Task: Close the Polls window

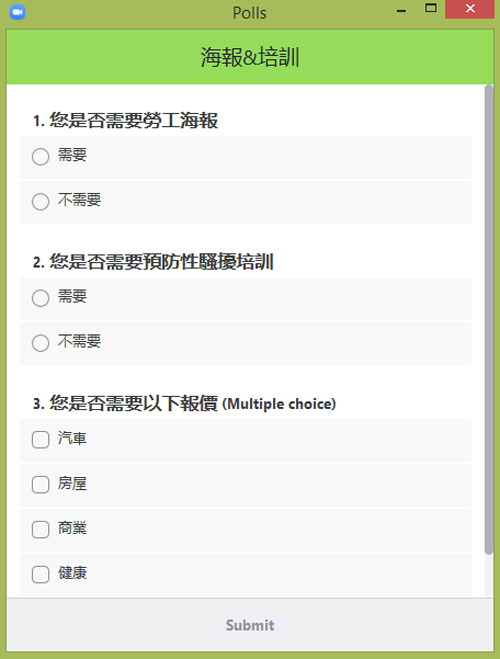Action: (470, 9)
